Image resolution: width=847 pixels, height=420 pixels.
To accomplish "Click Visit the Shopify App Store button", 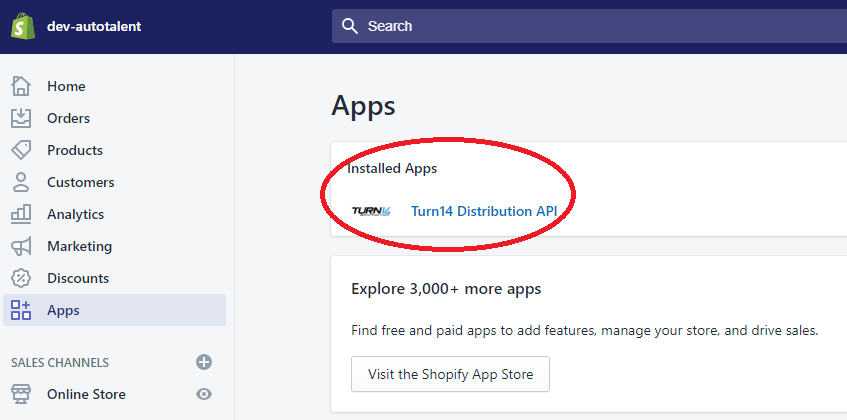I will click(x=451, y=374).
